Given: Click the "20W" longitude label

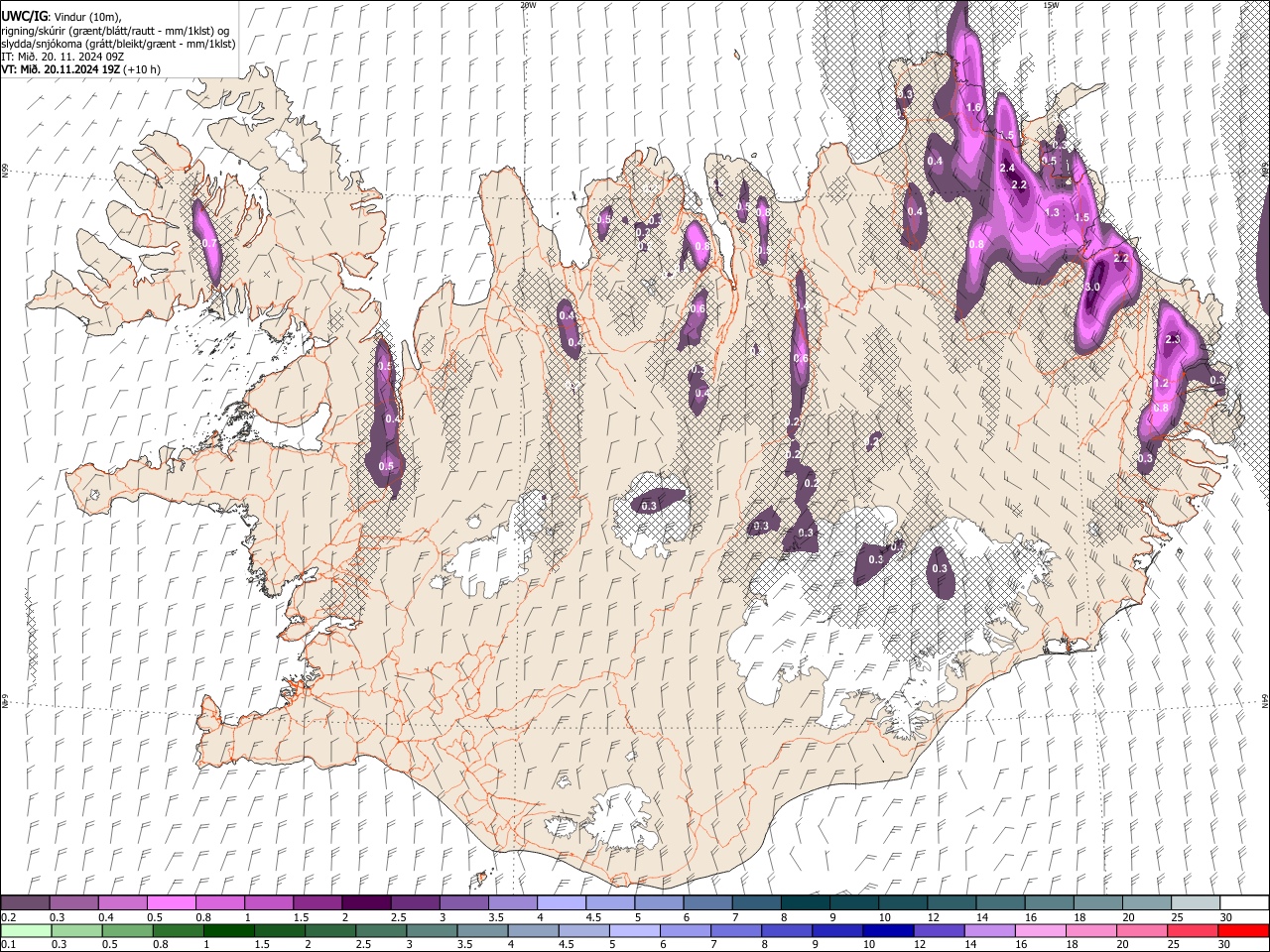Looking at the screenshot, I should 528,5.
